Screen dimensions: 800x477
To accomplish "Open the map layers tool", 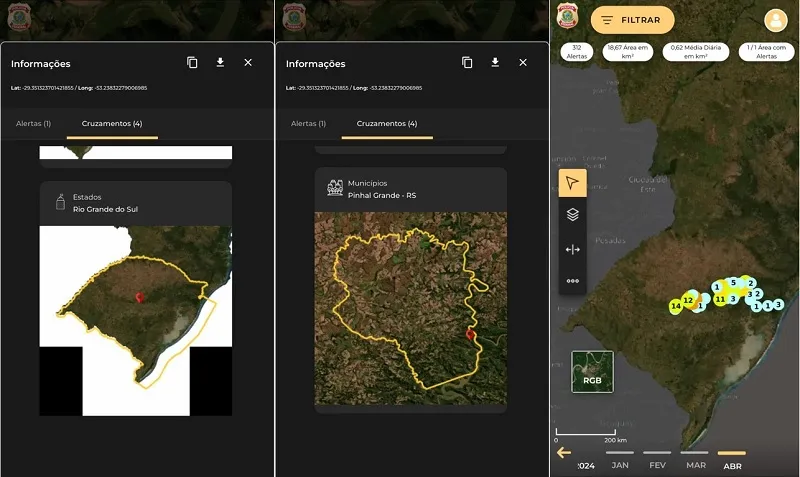I will 572,214.
